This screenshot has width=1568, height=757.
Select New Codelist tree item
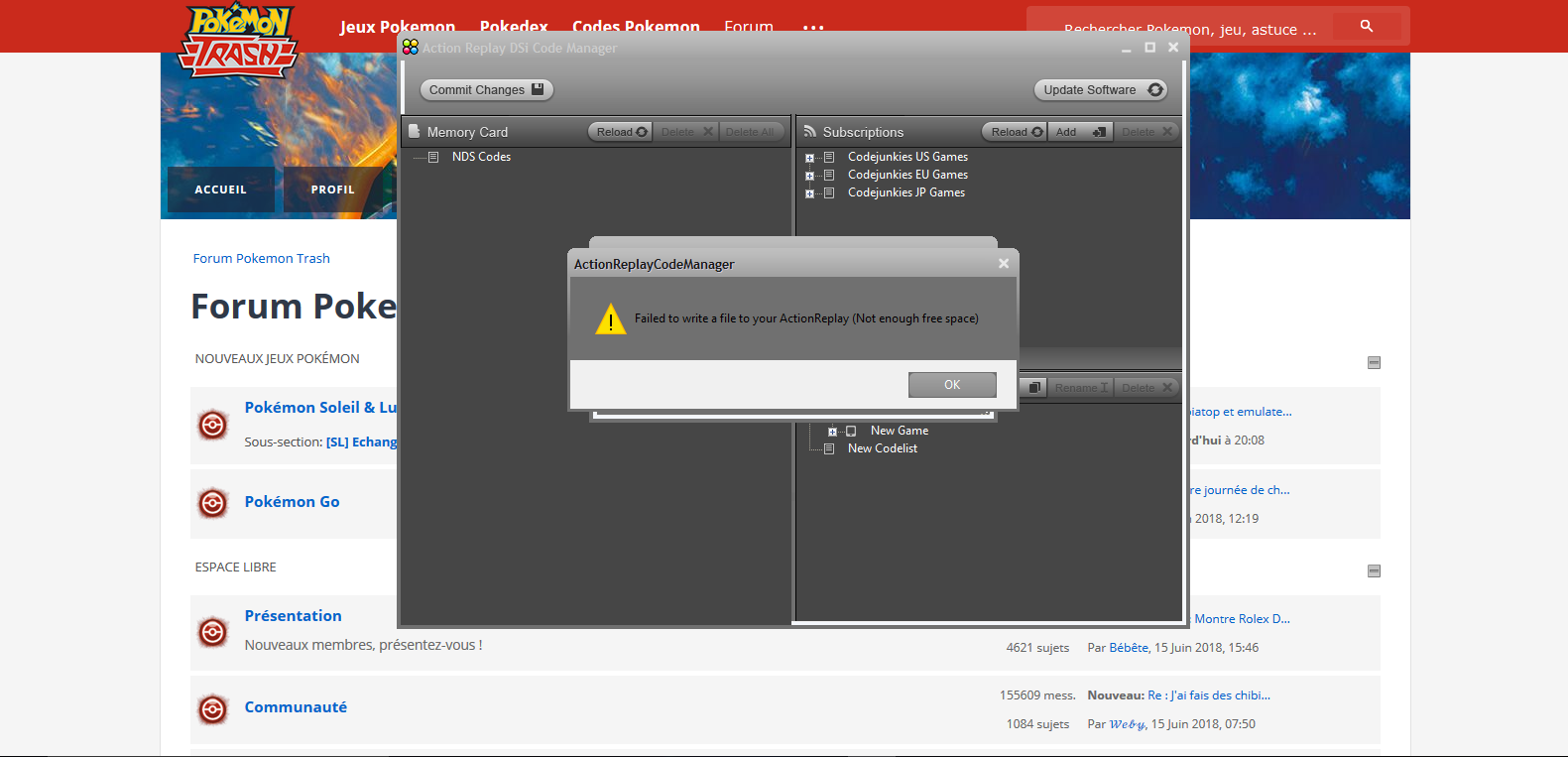point(883,448)
